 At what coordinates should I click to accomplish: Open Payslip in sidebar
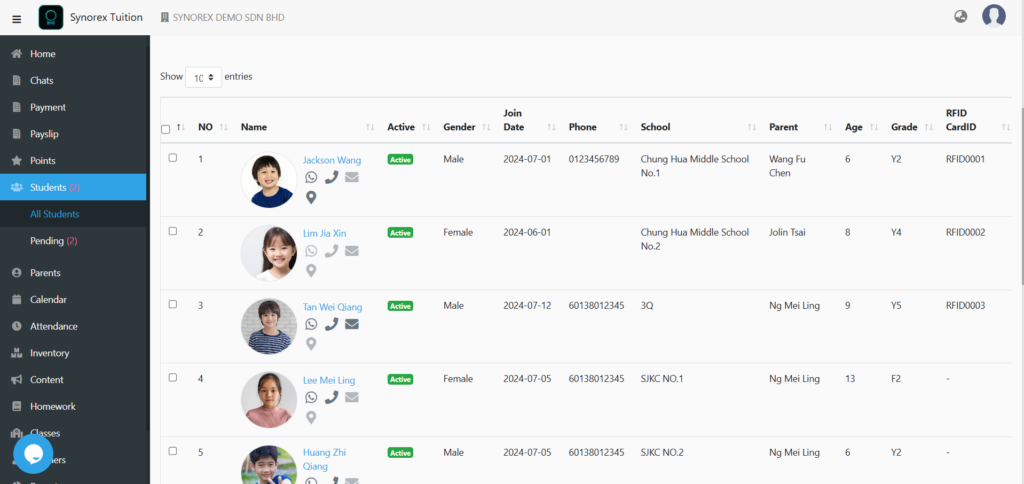73,134
